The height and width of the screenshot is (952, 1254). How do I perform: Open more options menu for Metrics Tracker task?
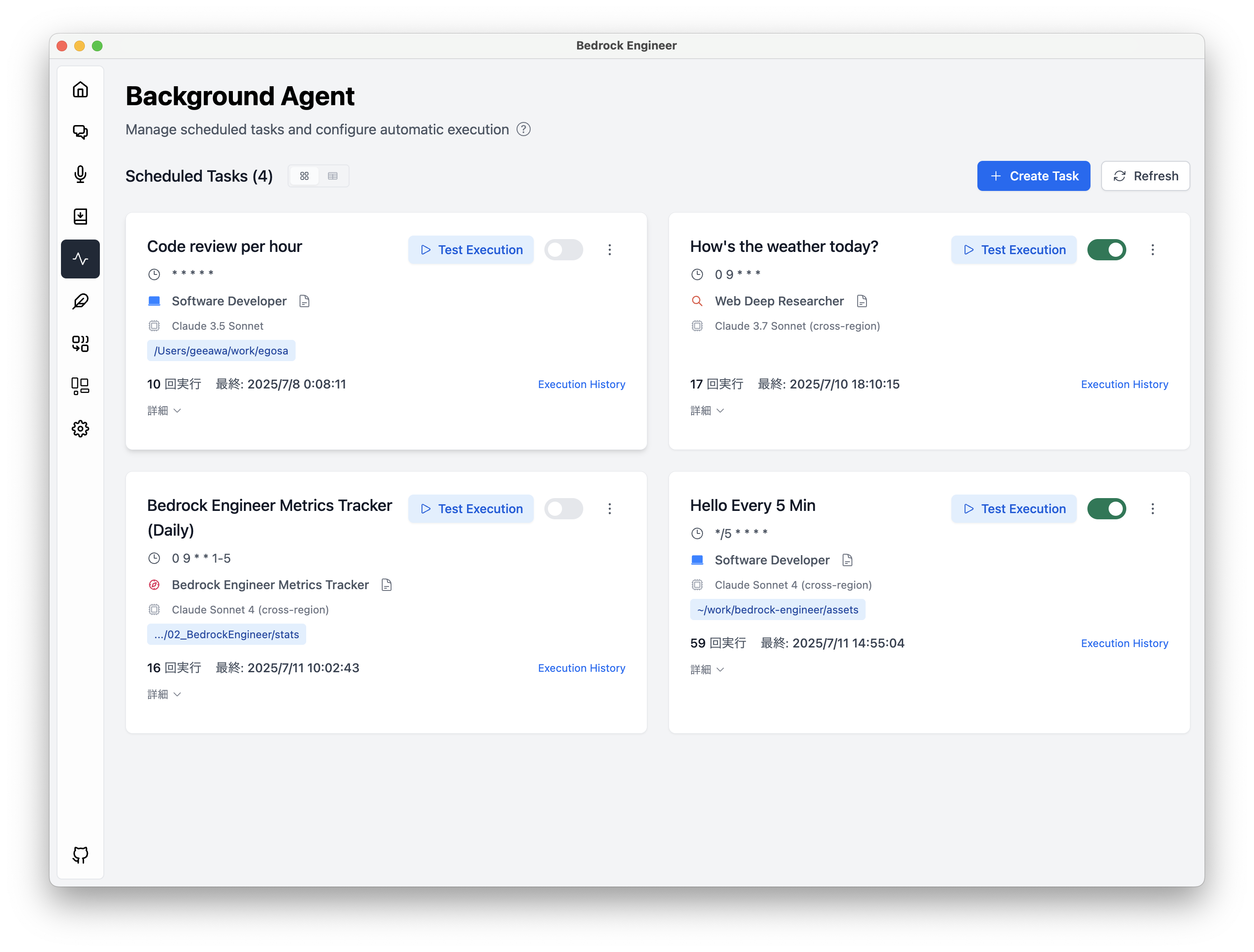pyautogui.click(x=609, y=509)
